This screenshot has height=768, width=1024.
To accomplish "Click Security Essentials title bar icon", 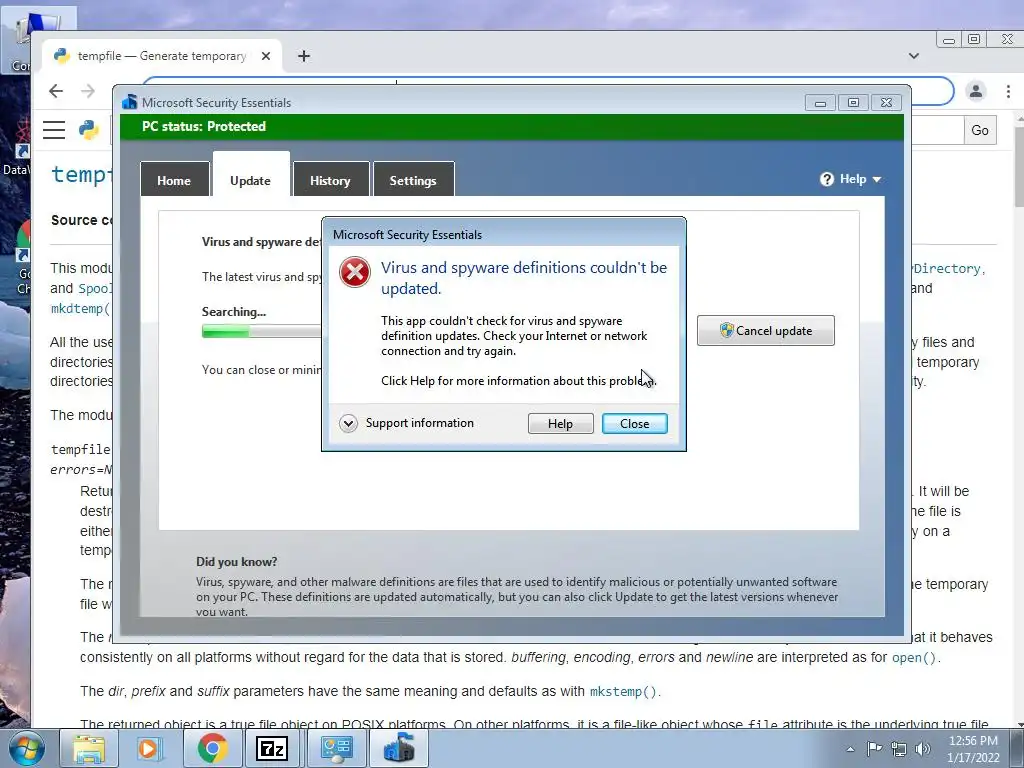I will [x=130, y=103].
